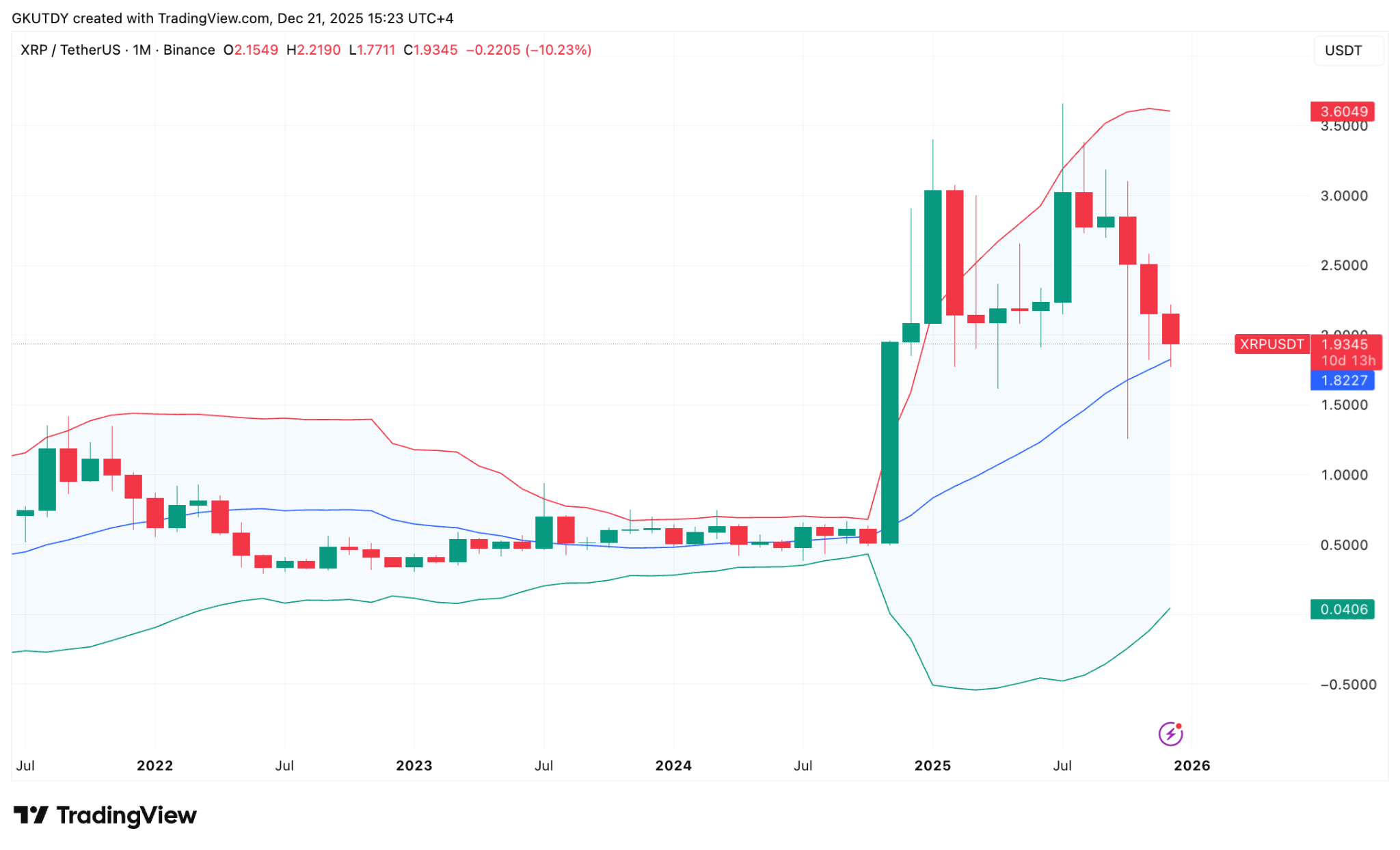Click the 1.9345 current price tag
The height and width of the screenshot is (850, 1400).
tap(1345, 344)
